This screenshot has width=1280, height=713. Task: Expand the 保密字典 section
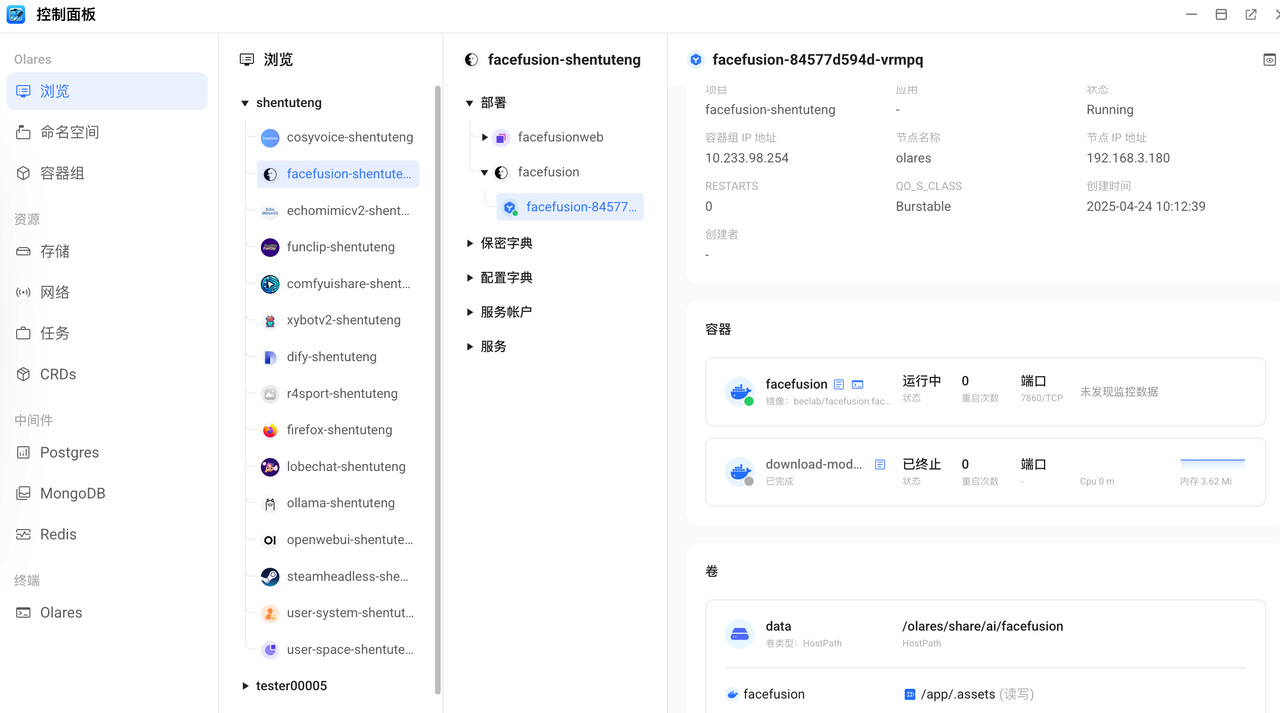470,243
